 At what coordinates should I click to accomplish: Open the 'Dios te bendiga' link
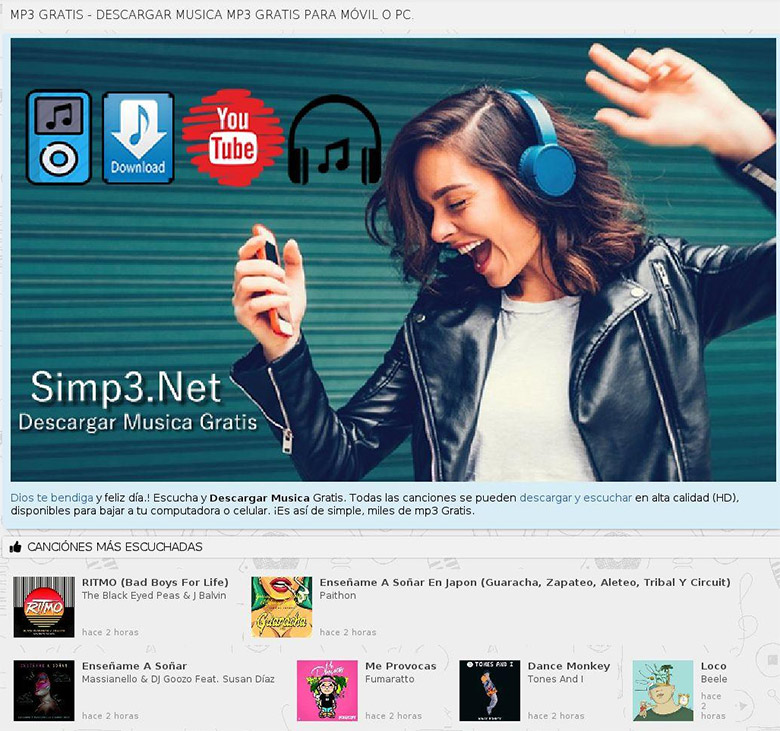point(52,498)
